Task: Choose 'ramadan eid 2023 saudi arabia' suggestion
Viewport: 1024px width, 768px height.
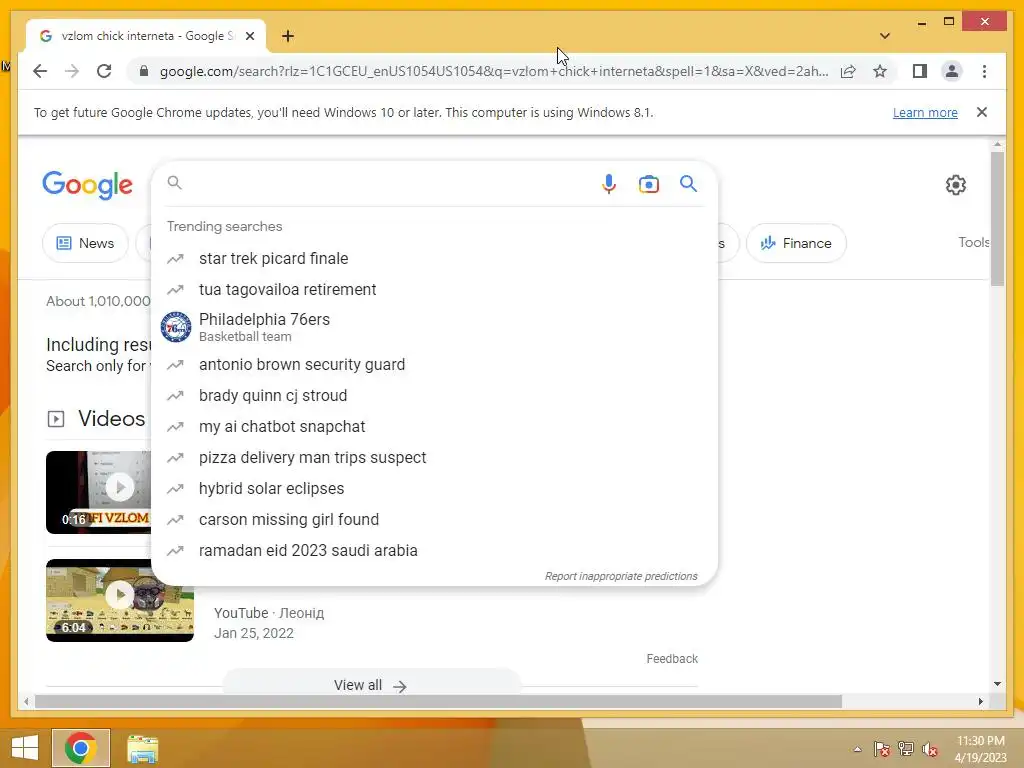Action: (434, 551)
